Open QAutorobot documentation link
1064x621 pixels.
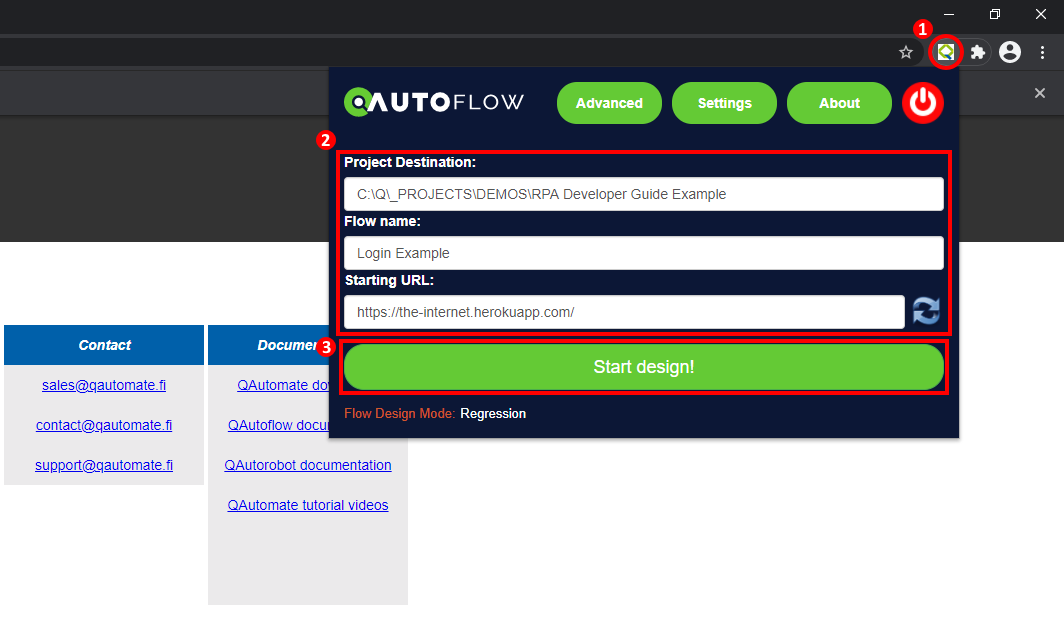(x=308, y=466)
